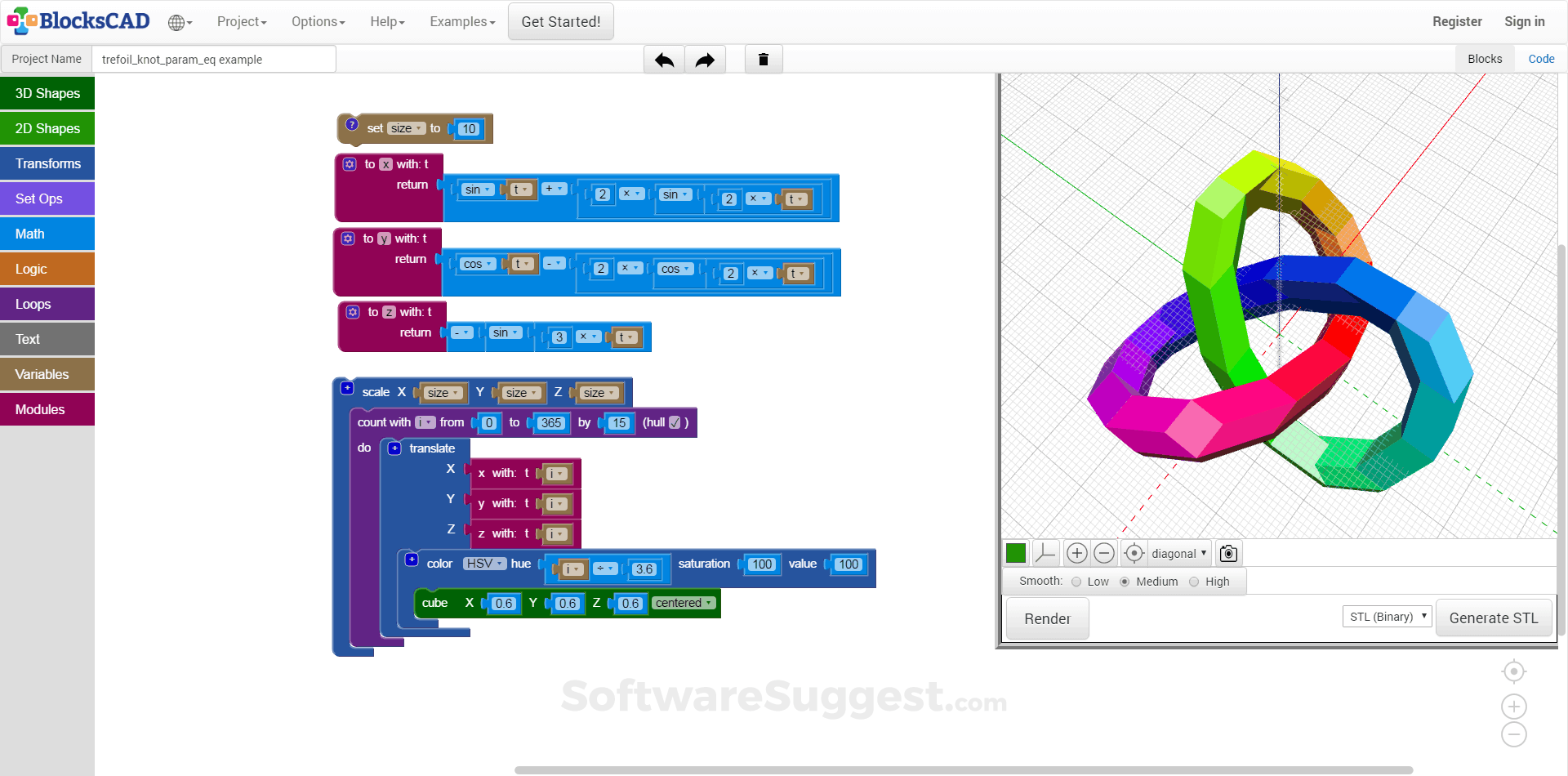1568x776 pixels.
Task: Zoom out of the 3D viewport
Action: pyautogui.click(x=1104, y=553)
